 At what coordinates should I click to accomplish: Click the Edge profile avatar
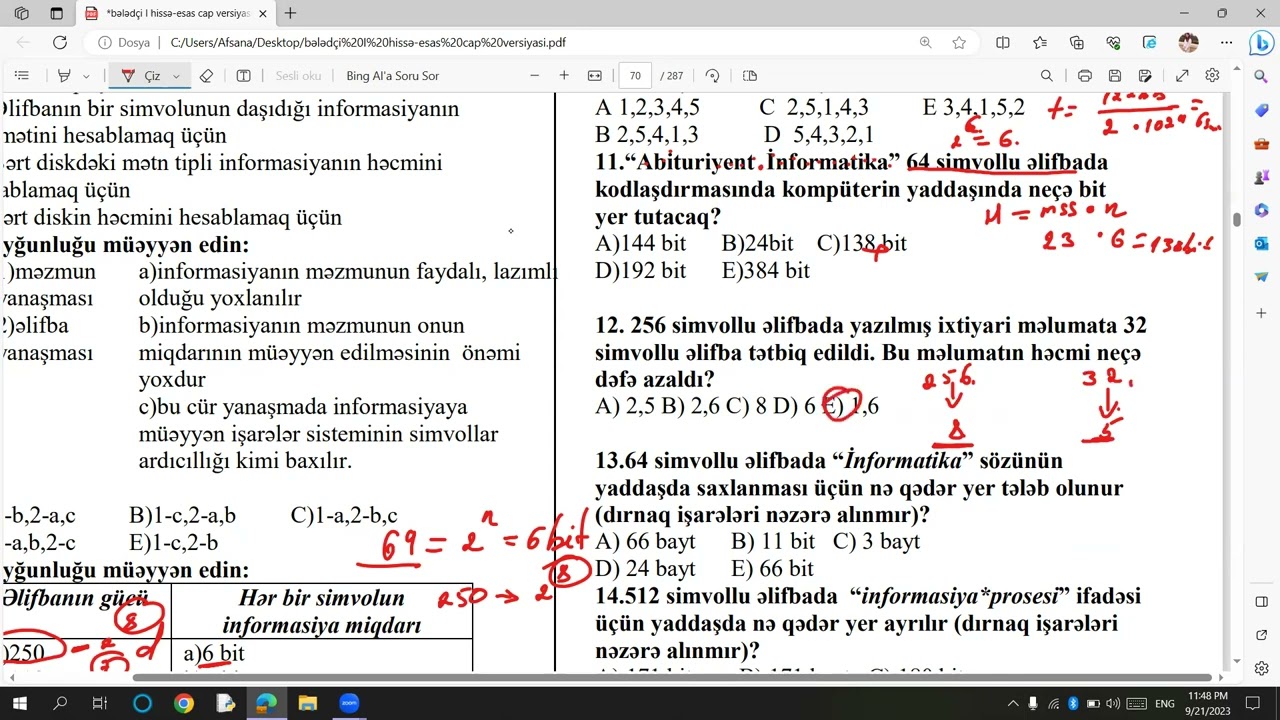[x=1188, y=43]
